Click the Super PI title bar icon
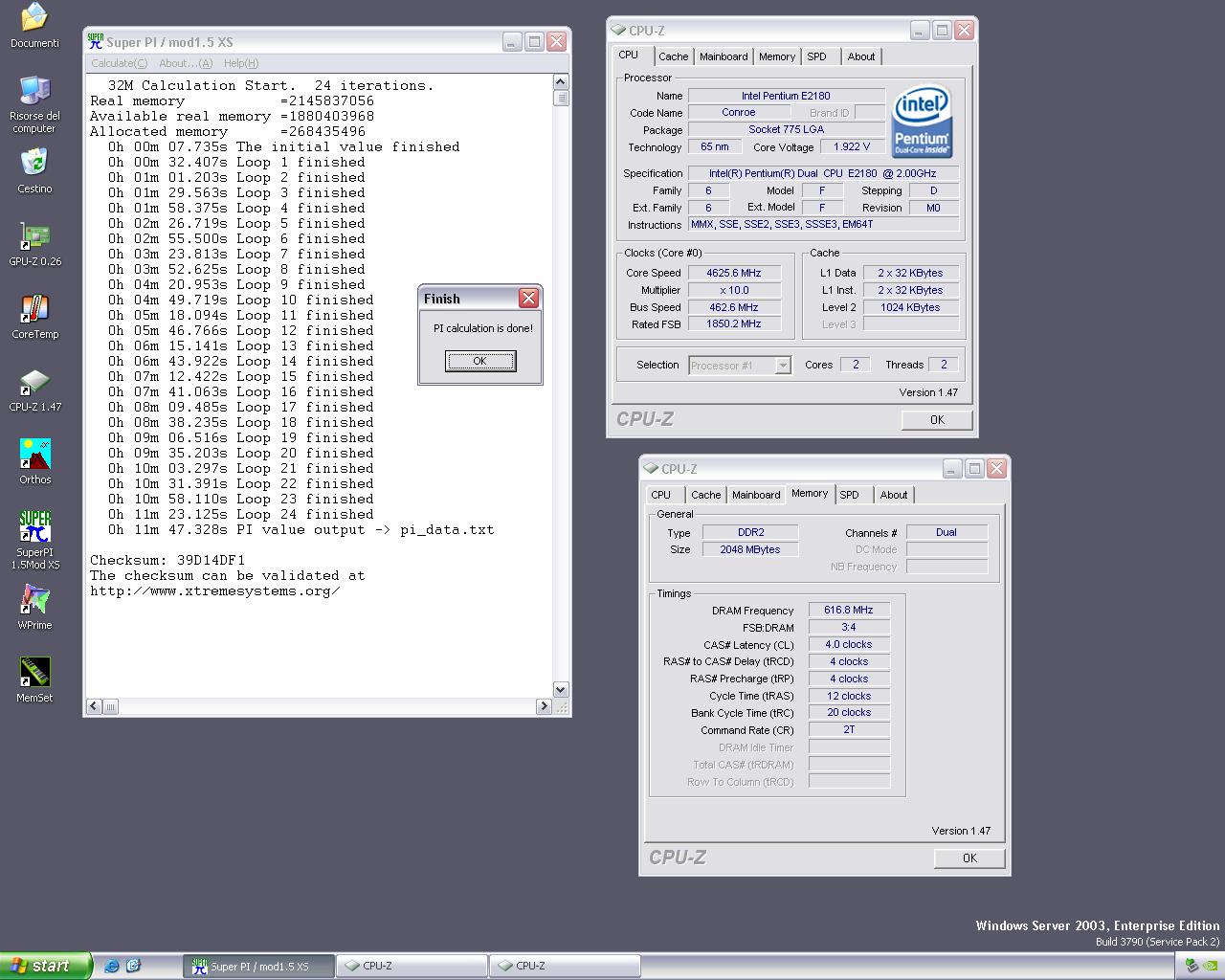 tap(95, 41)
